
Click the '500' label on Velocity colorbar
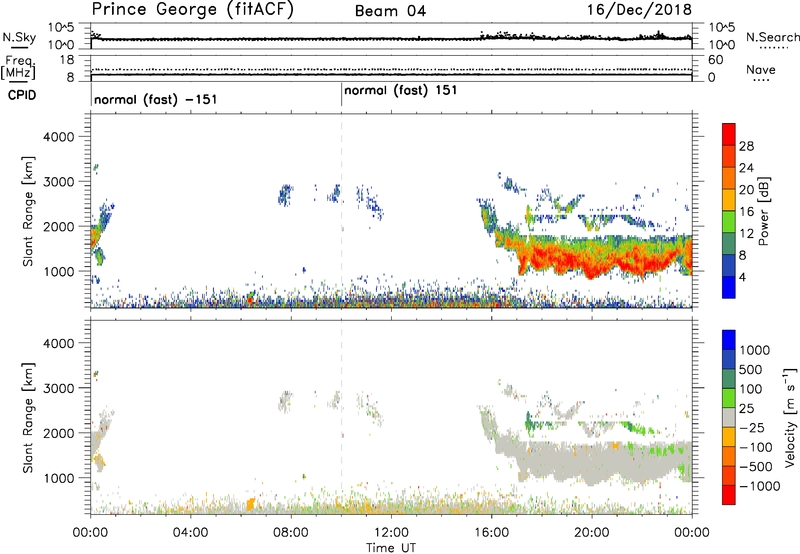pos(751,369)
